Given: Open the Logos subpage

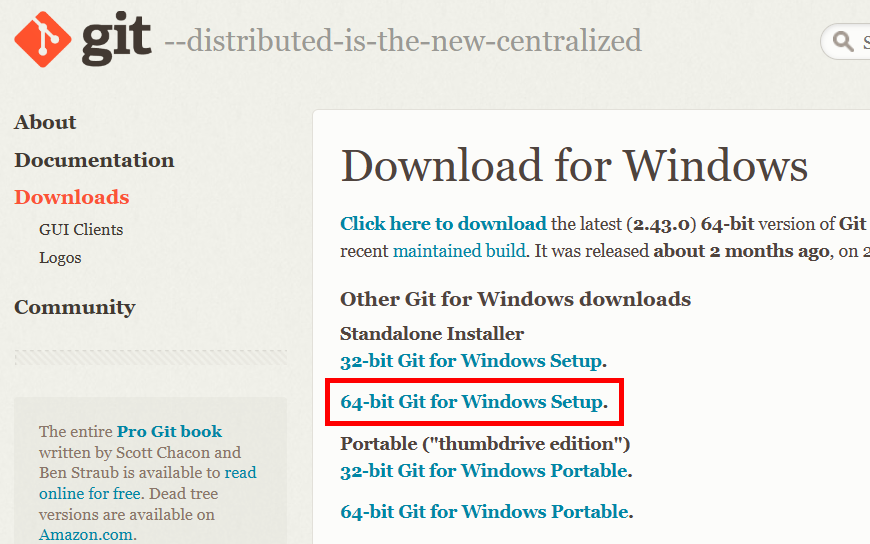Looking at the screenshot, I should [60, 258].
